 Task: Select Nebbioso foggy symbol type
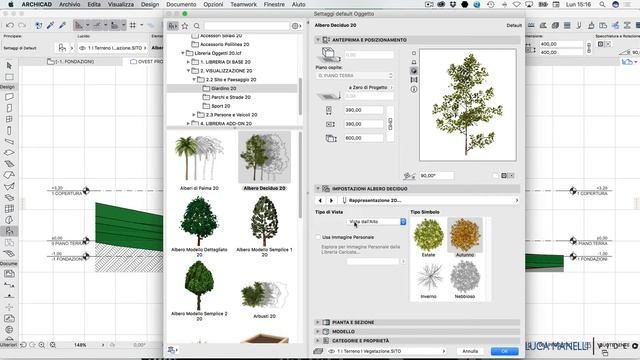tap(465, 280)
